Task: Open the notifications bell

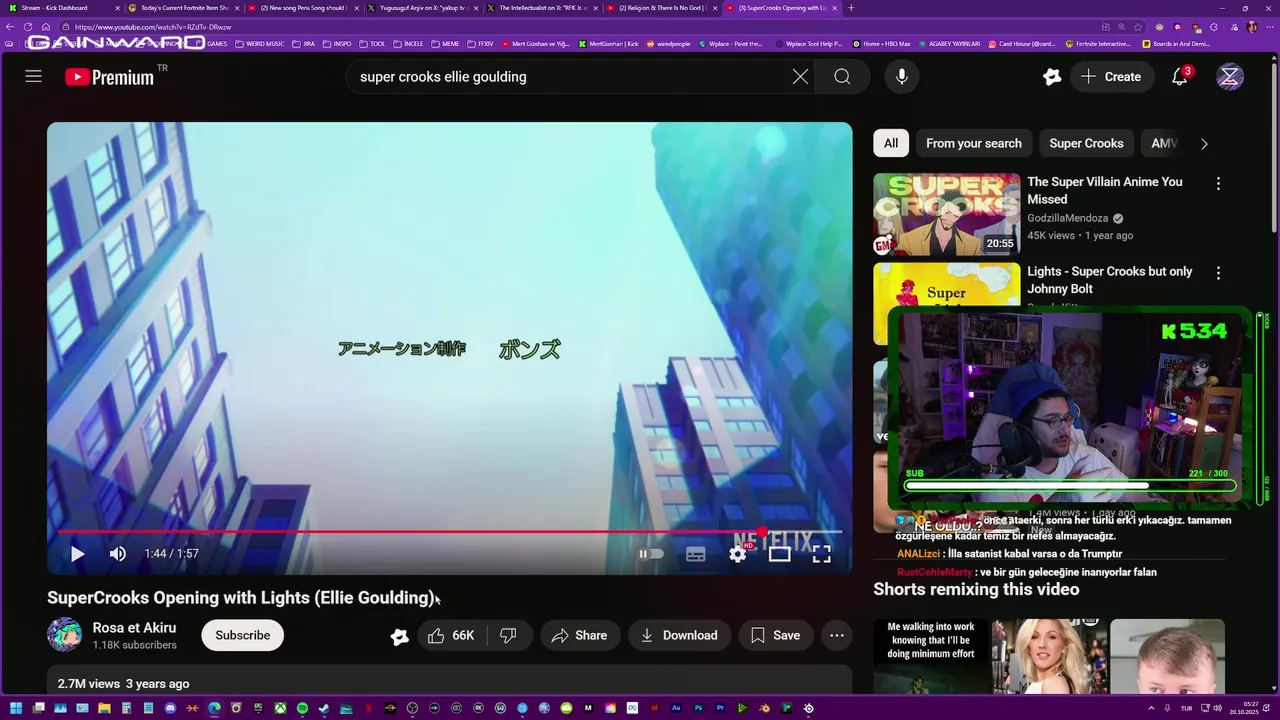Action: pyautogui.click(x=1180, y=76)
